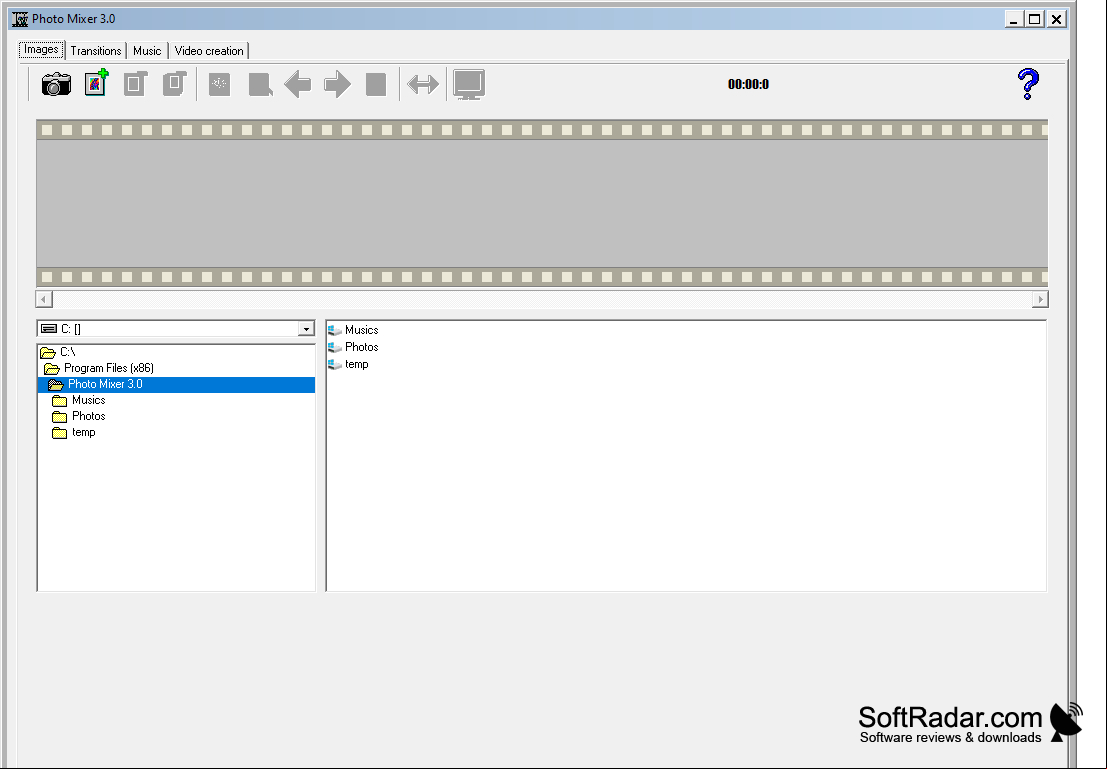Click the greyed right arrow icon
The height and width of the screenshot is (769, 1107).
[x=337, y=85]
